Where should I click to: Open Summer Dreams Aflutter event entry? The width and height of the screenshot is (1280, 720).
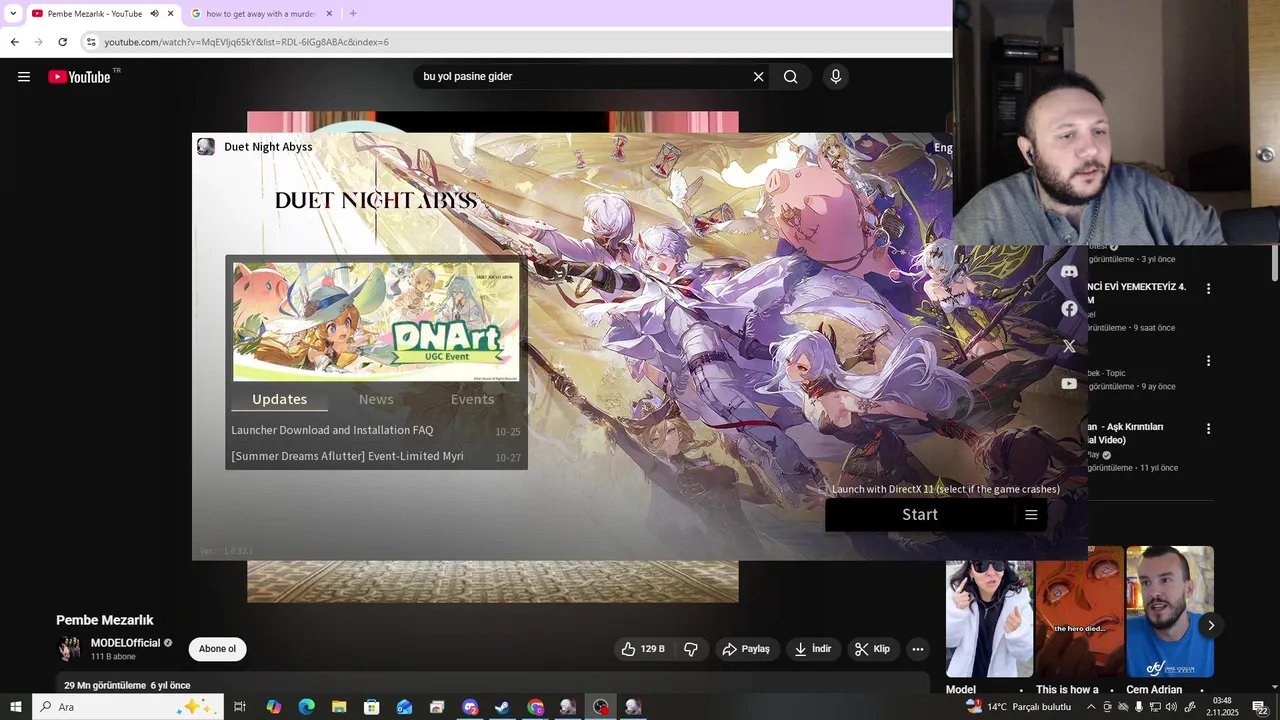click(347, 456)
